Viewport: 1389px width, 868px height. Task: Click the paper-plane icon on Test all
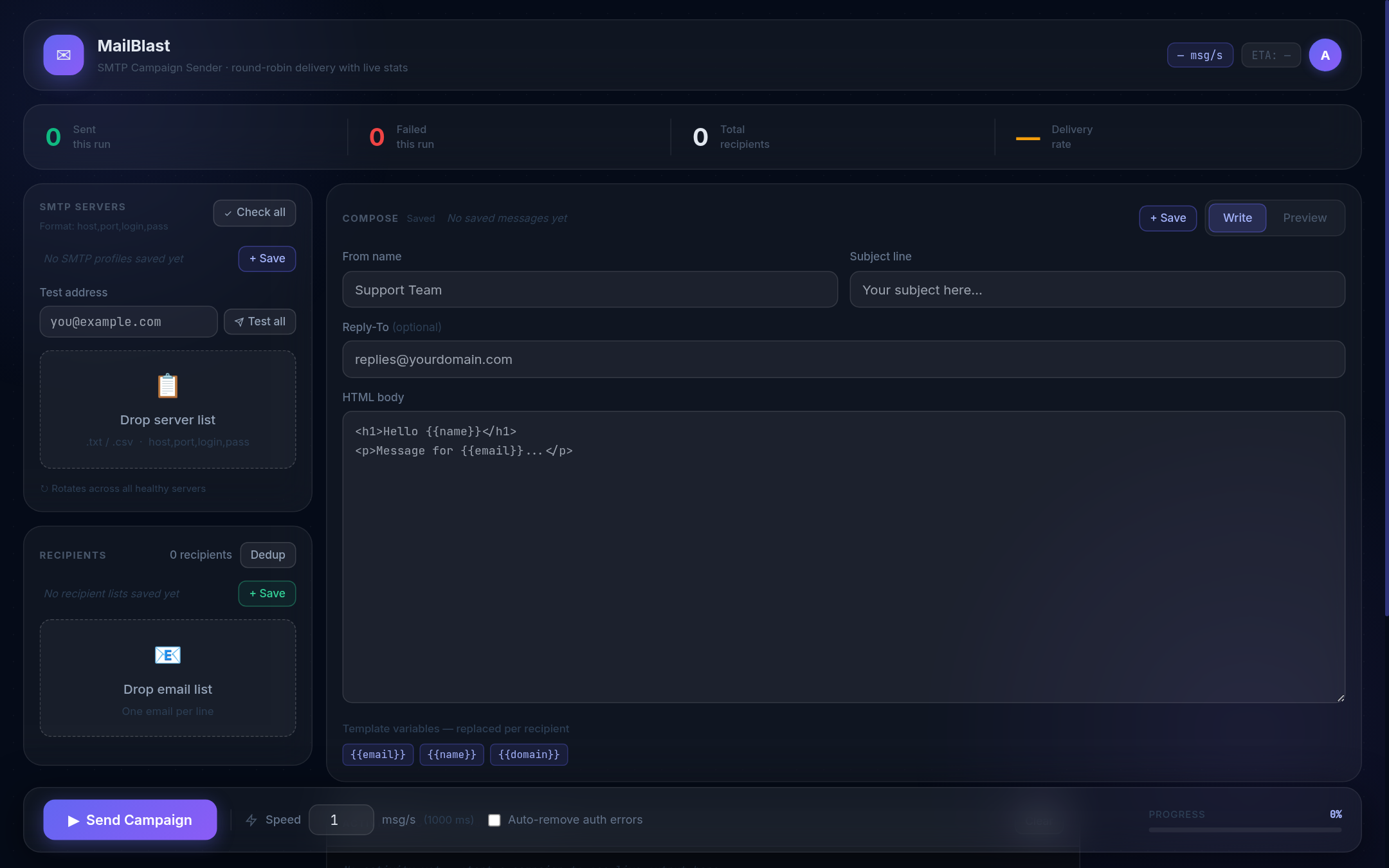[x=239, y=321]
